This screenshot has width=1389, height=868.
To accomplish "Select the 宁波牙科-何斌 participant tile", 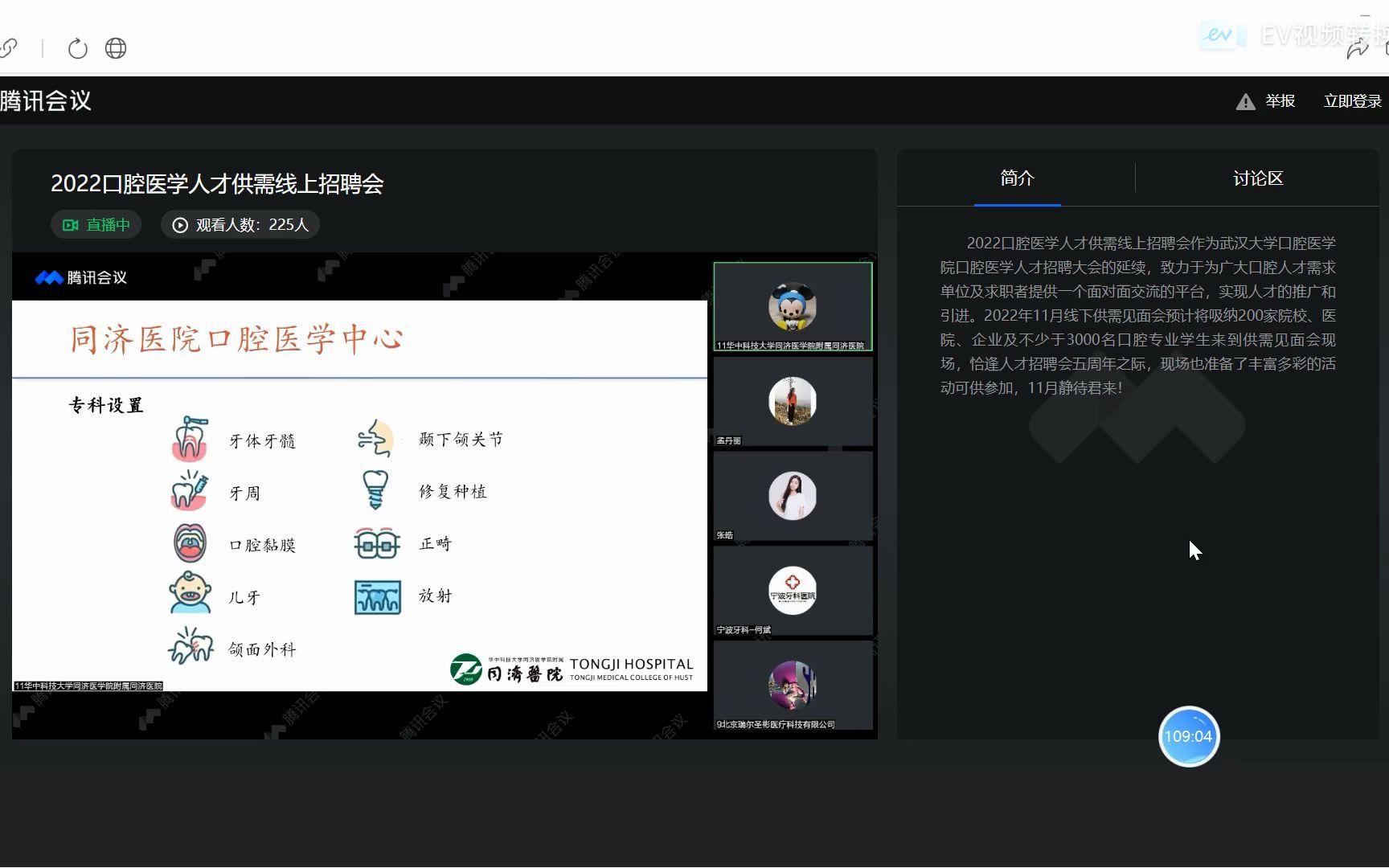I will pos(793,591).
